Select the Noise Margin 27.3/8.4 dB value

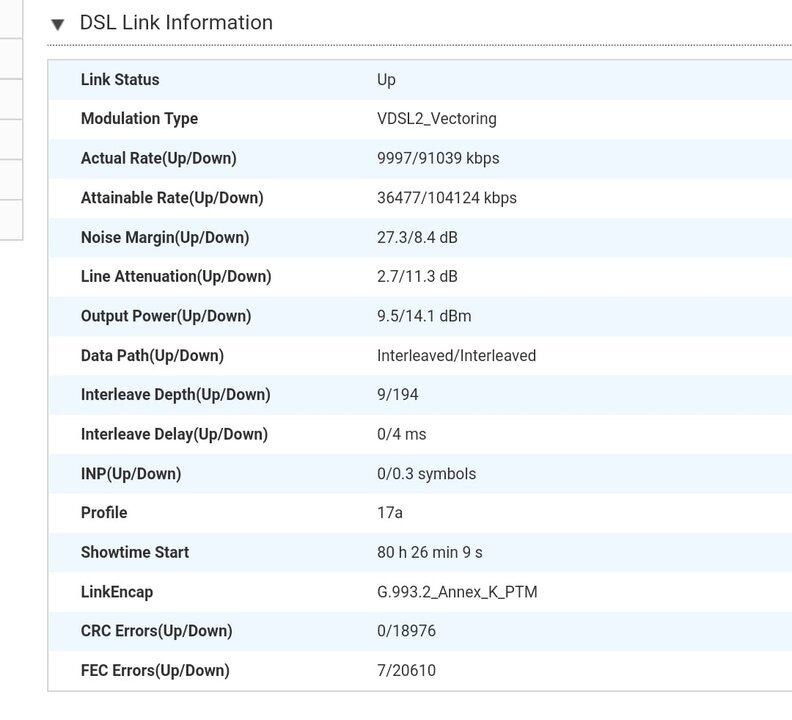click(x=417, y=237)
